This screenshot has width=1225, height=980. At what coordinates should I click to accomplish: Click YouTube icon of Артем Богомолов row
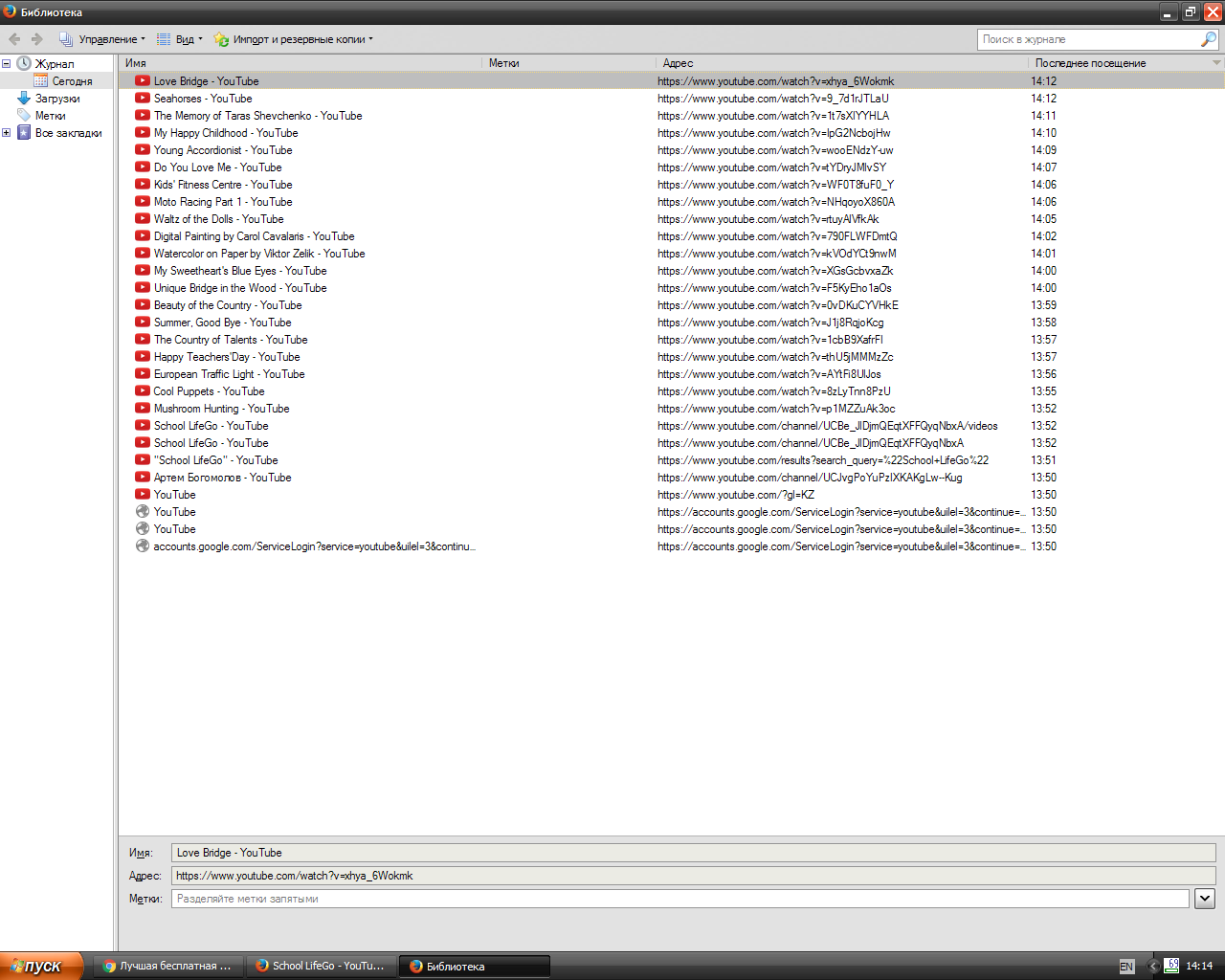(x=143, y=478)
